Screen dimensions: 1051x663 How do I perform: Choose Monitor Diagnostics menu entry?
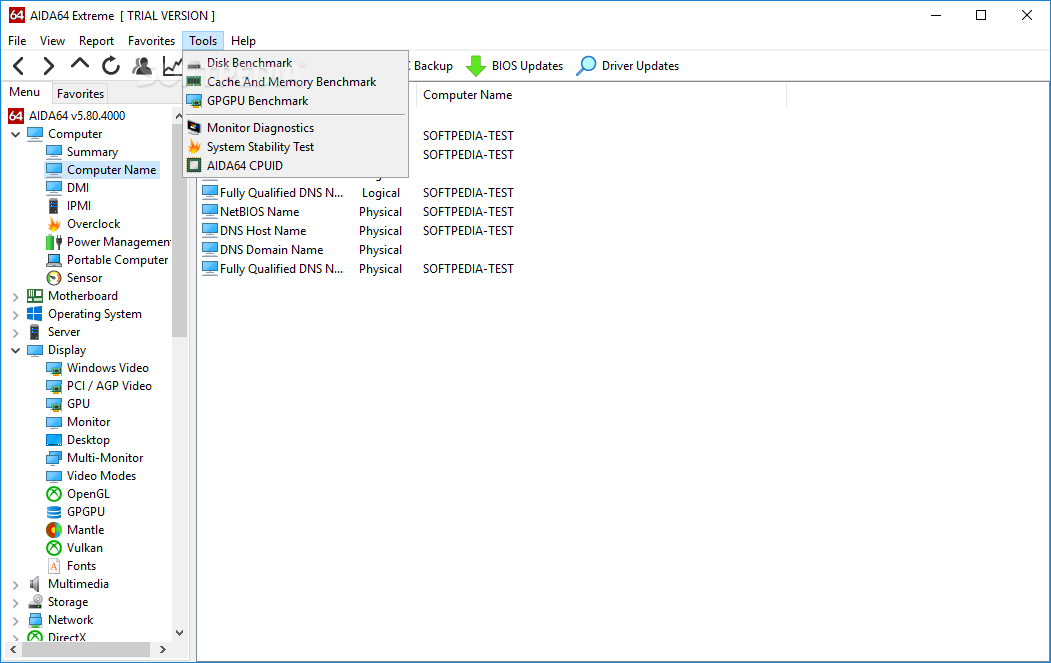pos(295,127)
